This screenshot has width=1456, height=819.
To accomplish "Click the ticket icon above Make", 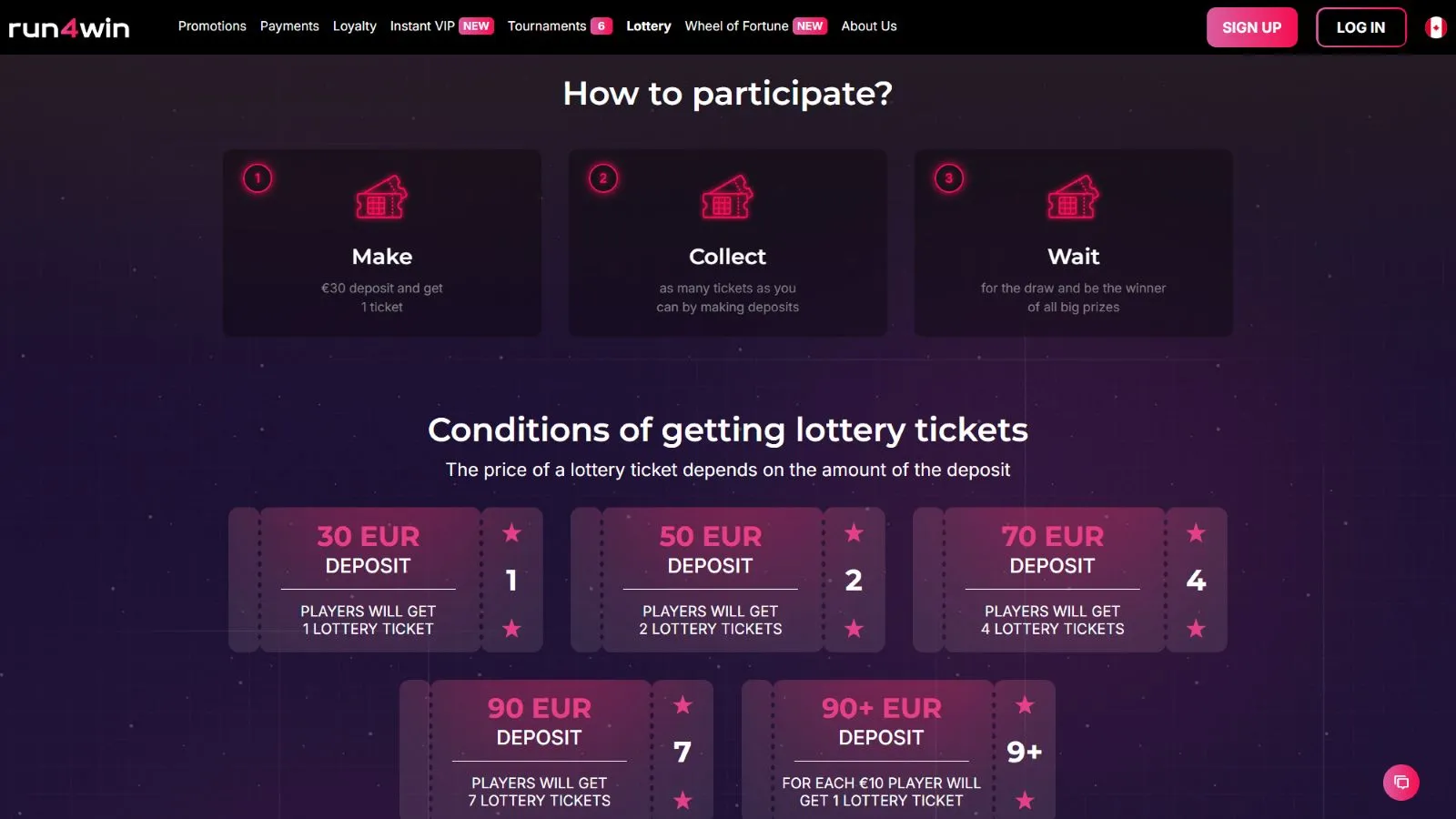I will (381, 197).
